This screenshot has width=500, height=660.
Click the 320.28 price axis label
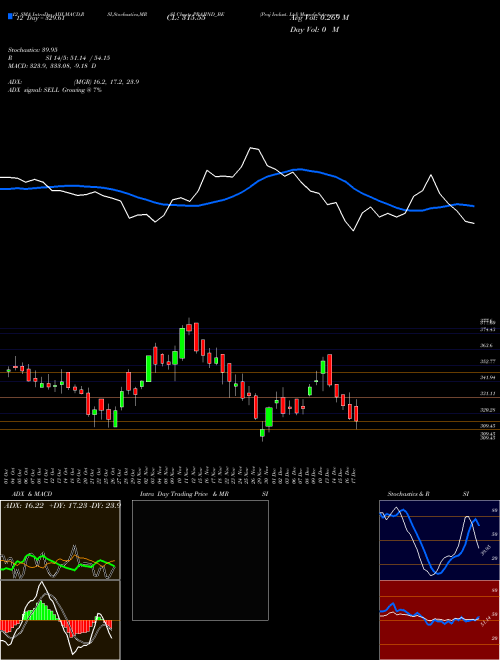tap(488, 410)
